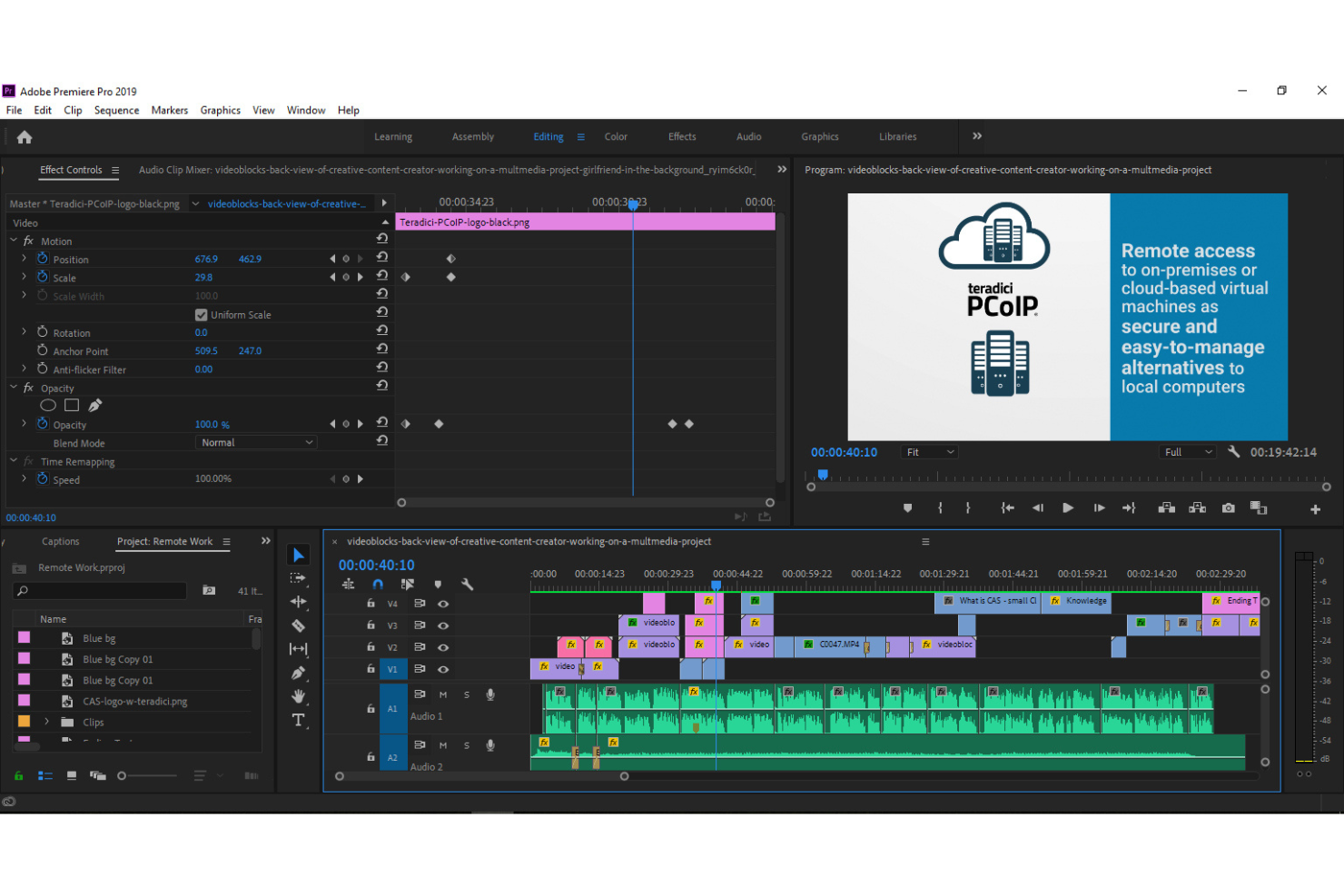Step back one frame in program monitor
The height and width of the screenshot is (896, 1344).
point(1038,508)
